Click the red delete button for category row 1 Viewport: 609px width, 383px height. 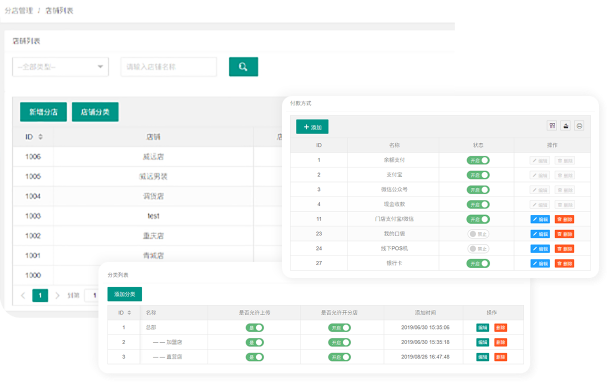500,328
